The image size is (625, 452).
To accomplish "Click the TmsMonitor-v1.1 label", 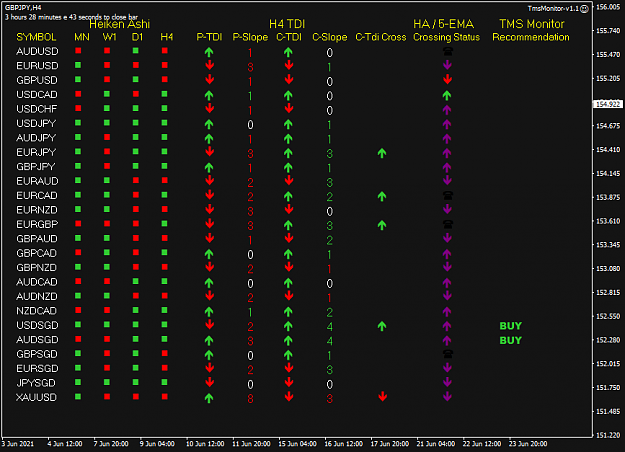I will pyautogui.click(x=553, y=8).
